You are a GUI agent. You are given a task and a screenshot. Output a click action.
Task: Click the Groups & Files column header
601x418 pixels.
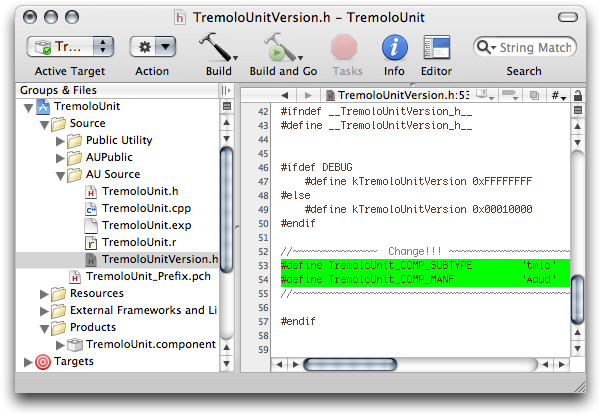(x=110, y=89)
